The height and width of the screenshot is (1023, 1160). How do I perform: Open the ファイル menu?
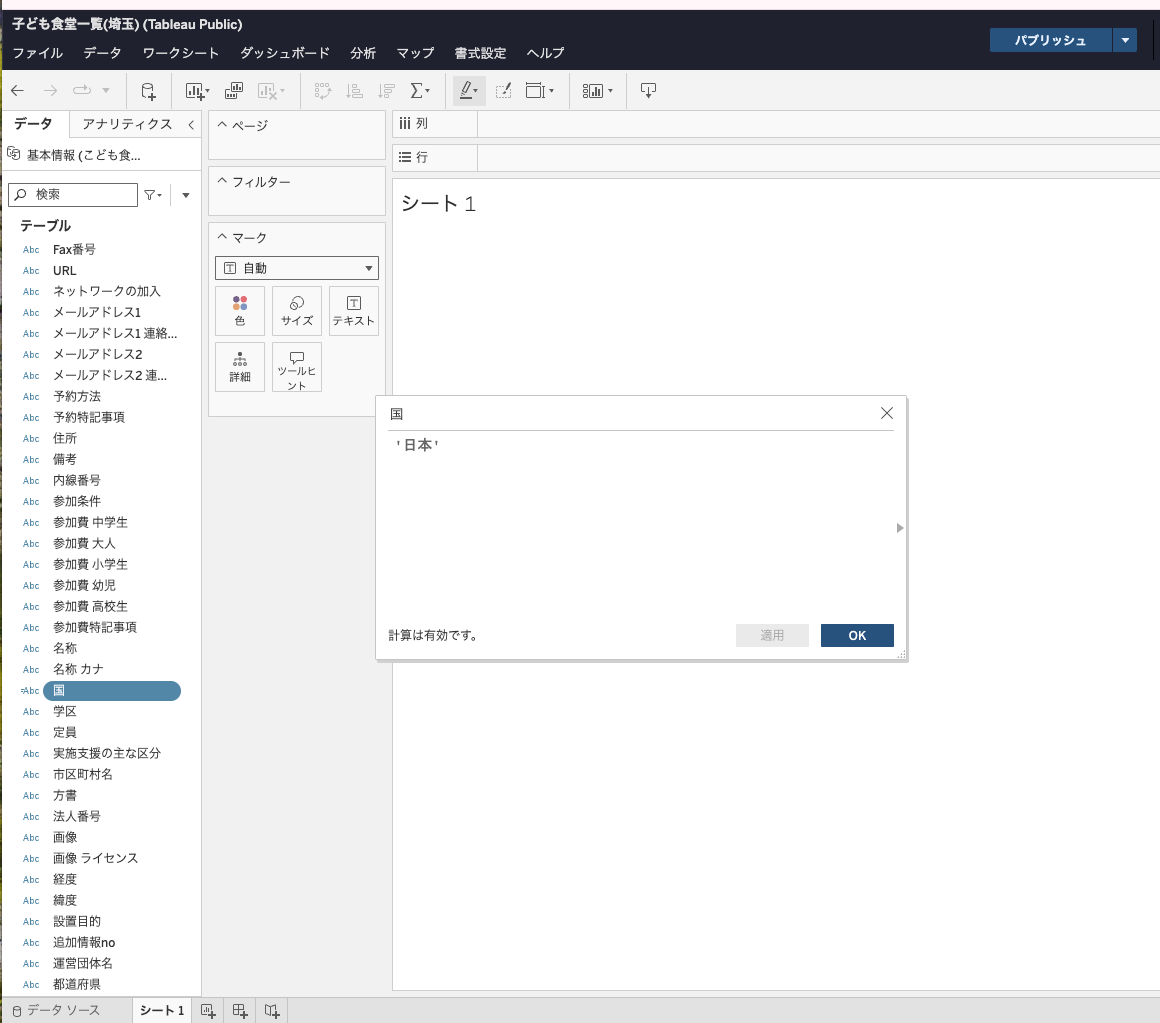[38, 53]
